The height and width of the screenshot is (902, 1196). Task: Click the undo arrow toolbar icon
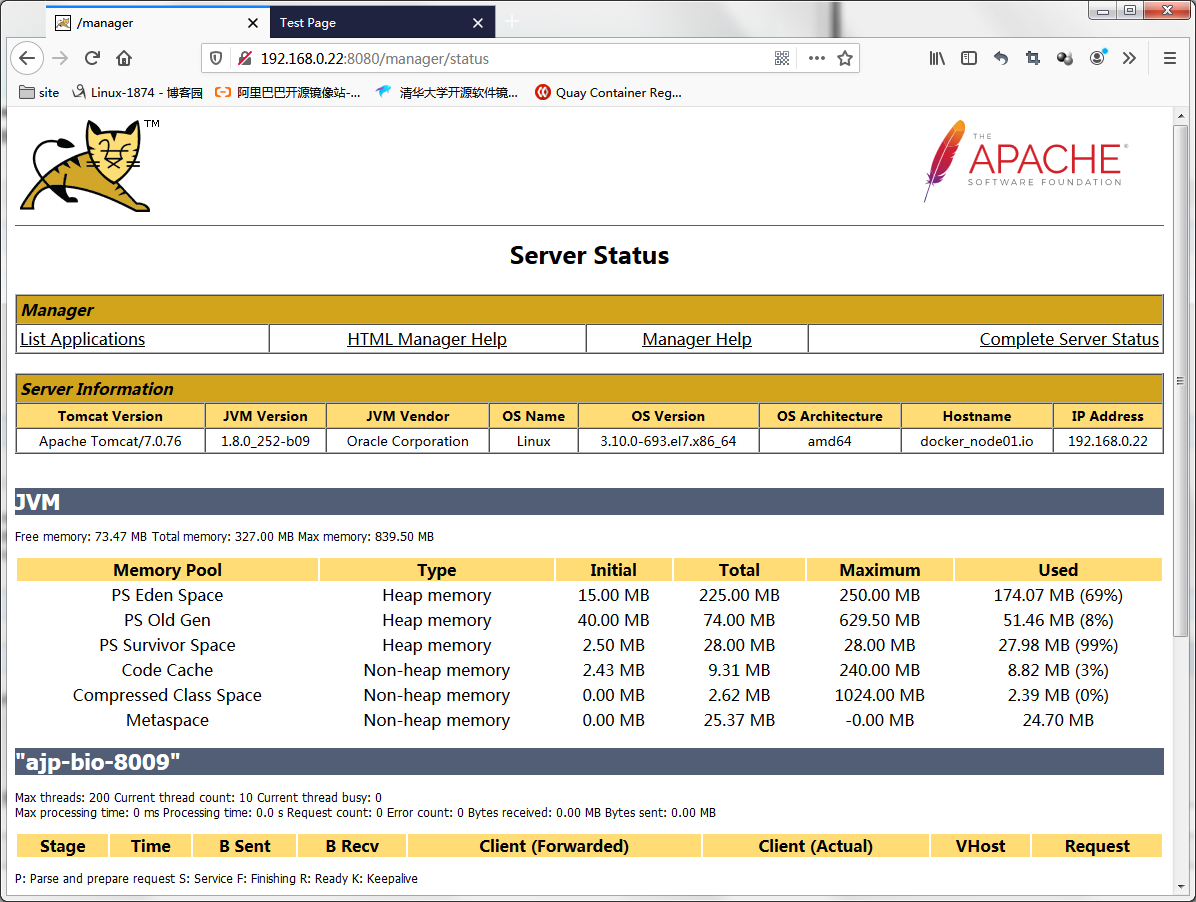coord(1001,58)
